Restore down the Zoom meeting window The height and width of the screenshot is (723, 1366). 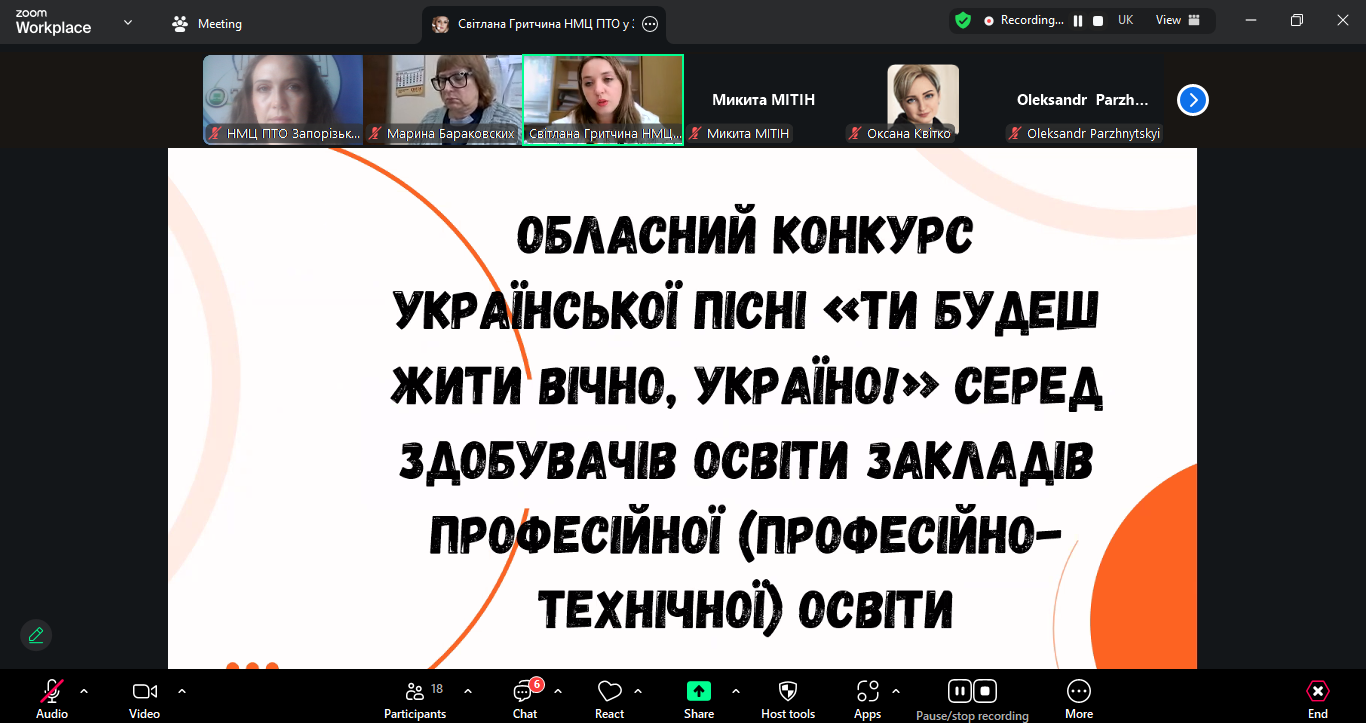[1297, 20]
